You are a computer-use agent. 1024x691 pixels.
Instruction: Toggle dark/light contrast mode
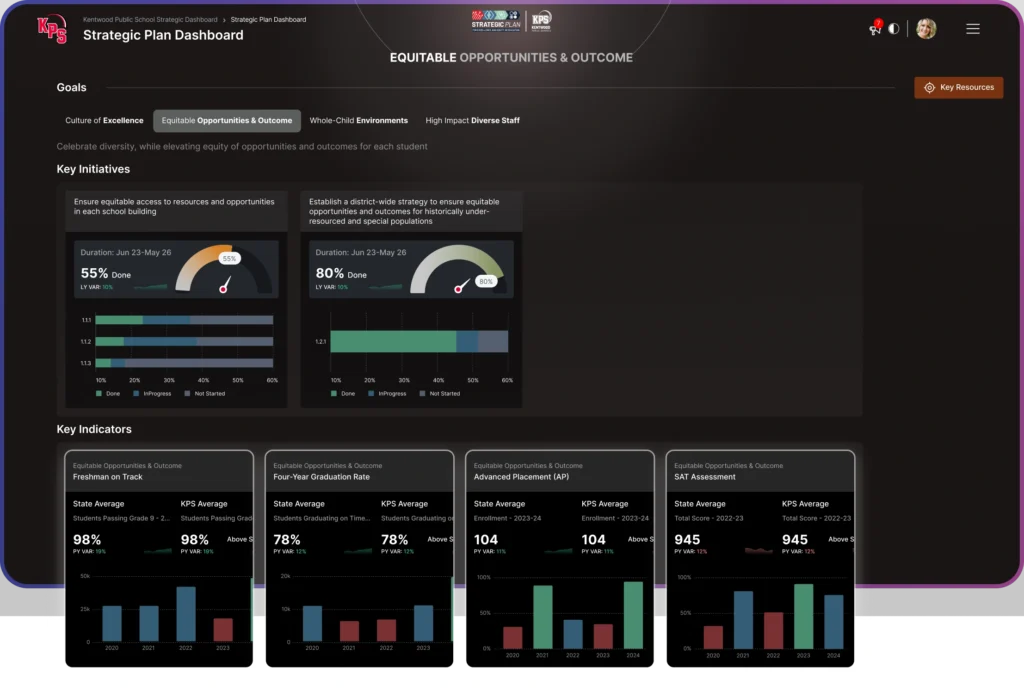click(893, 29)
